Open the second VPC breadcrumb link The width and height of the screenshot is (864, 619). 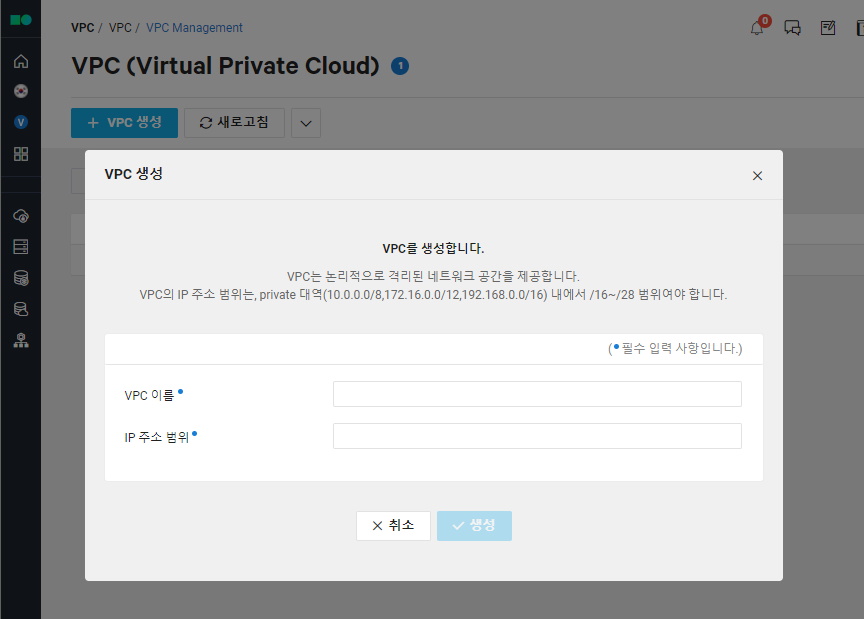tap(120, 28)
